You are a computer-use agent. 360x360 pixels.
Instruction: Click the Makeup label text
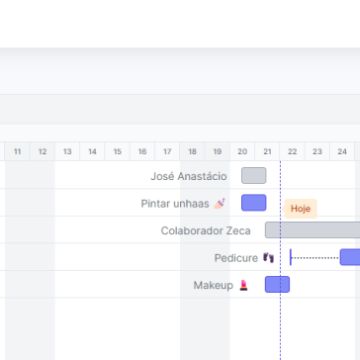[213, 285]
